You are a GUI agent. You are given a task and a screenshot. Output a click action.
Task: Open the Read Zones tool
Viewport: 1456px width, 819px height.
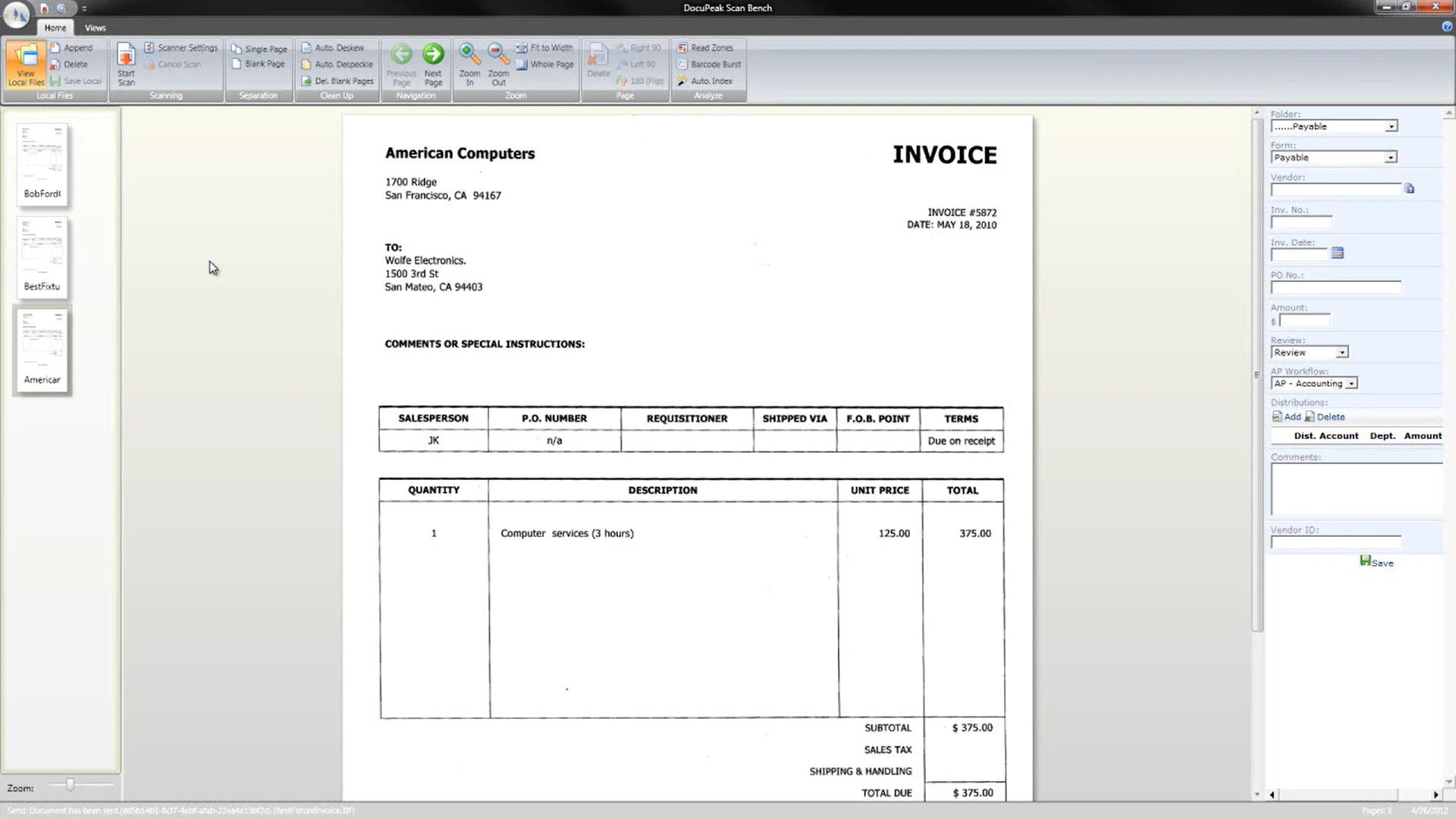click(x=708, y=47)
